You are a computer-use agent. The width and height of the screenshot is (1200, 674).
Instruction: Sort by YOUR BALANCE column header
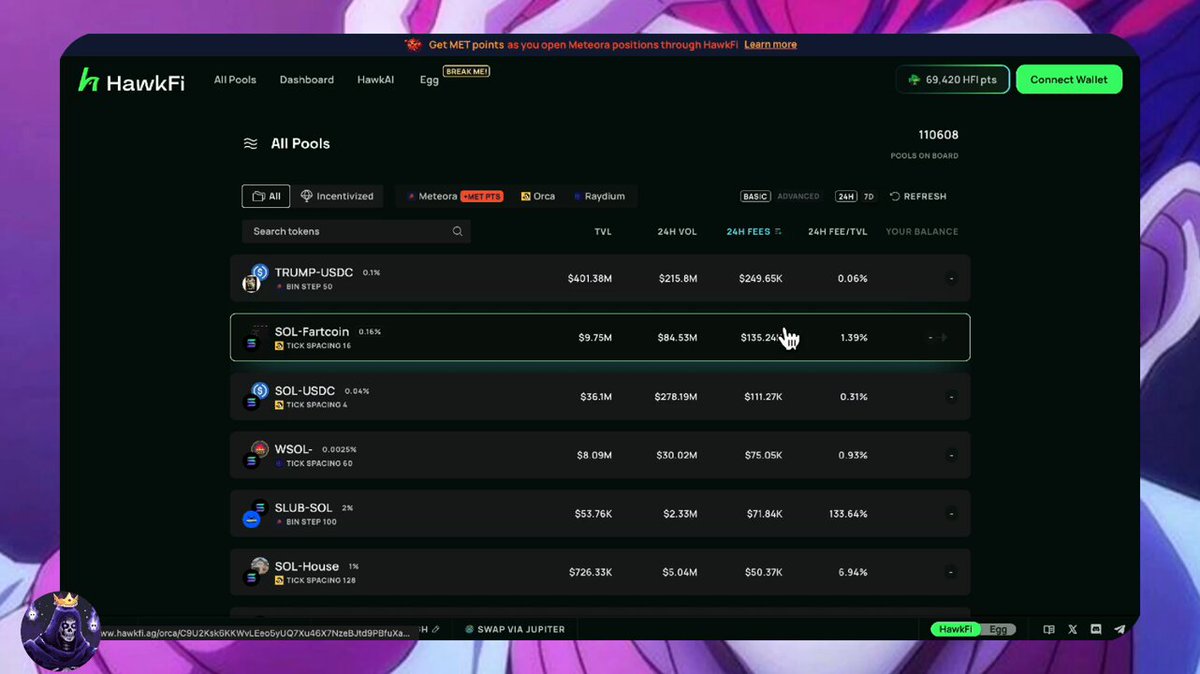click(922, 232)
